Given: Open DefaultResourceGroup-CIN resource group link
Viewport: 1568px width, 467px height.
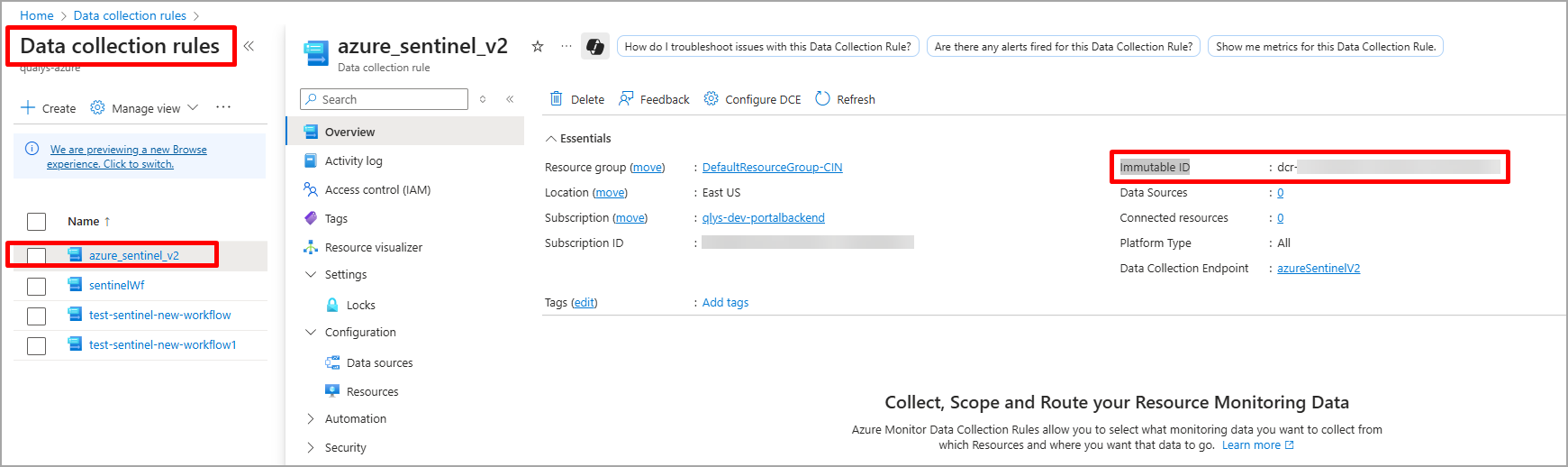Looking at the screenshot, I should pos(772,168).
